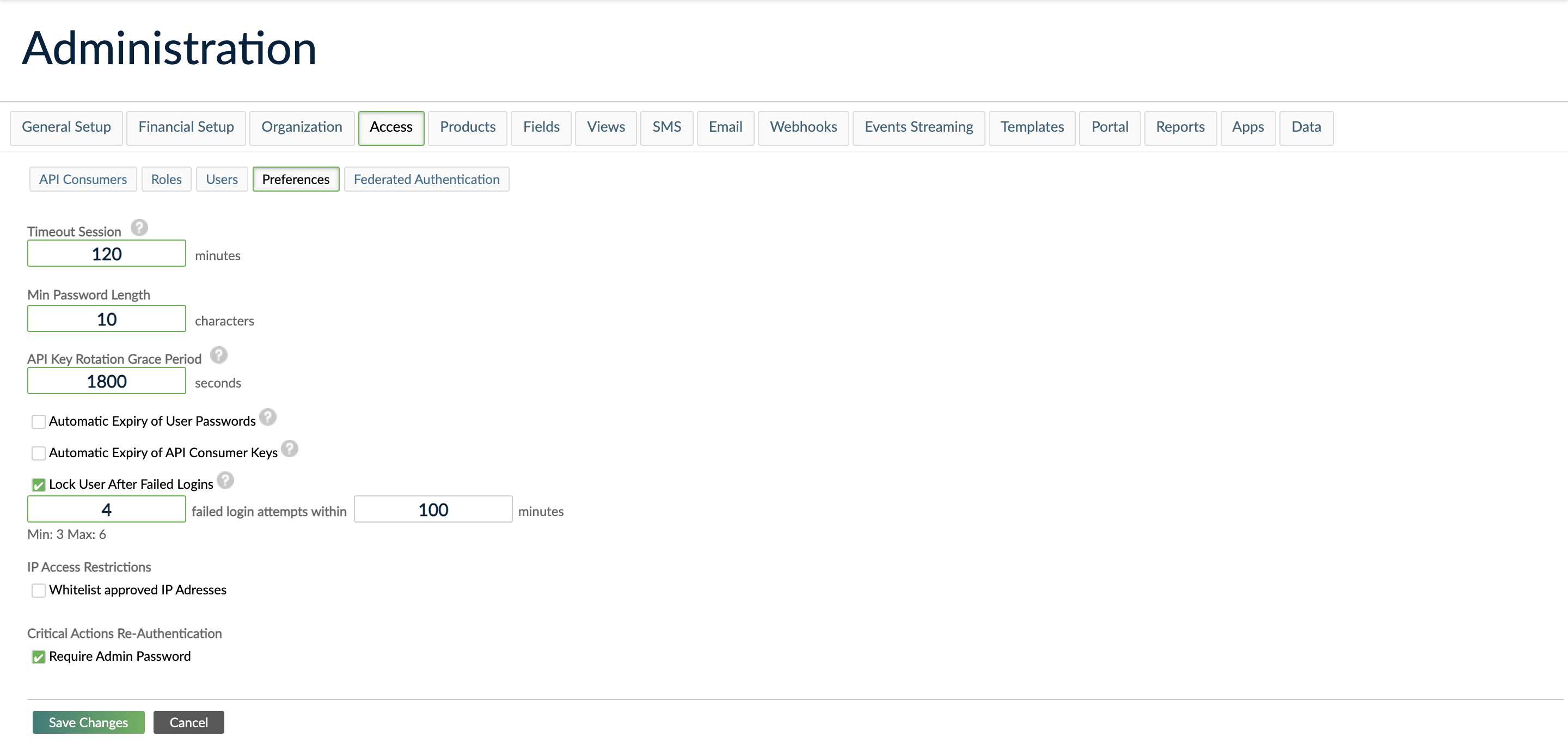Enable Automatic Expiry of User Passwords

[38, 420]
